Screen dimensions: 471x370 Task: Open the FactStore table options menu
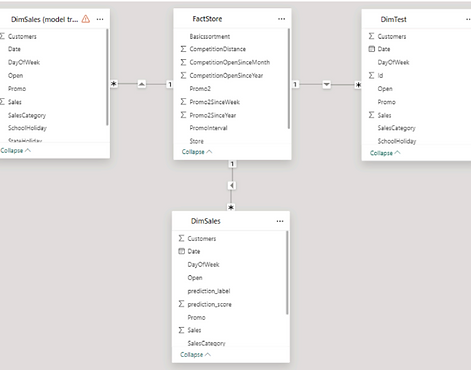[281, 19]
